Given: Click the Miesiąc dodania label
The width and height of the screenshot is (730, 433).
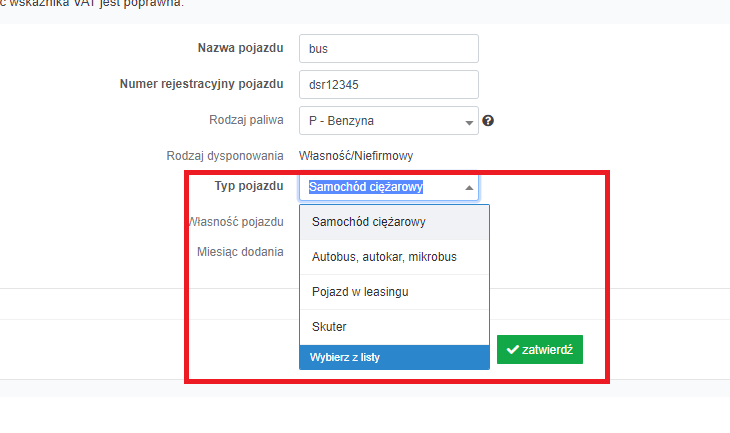Looking at the screenshot, I should [x=240, y=252].
